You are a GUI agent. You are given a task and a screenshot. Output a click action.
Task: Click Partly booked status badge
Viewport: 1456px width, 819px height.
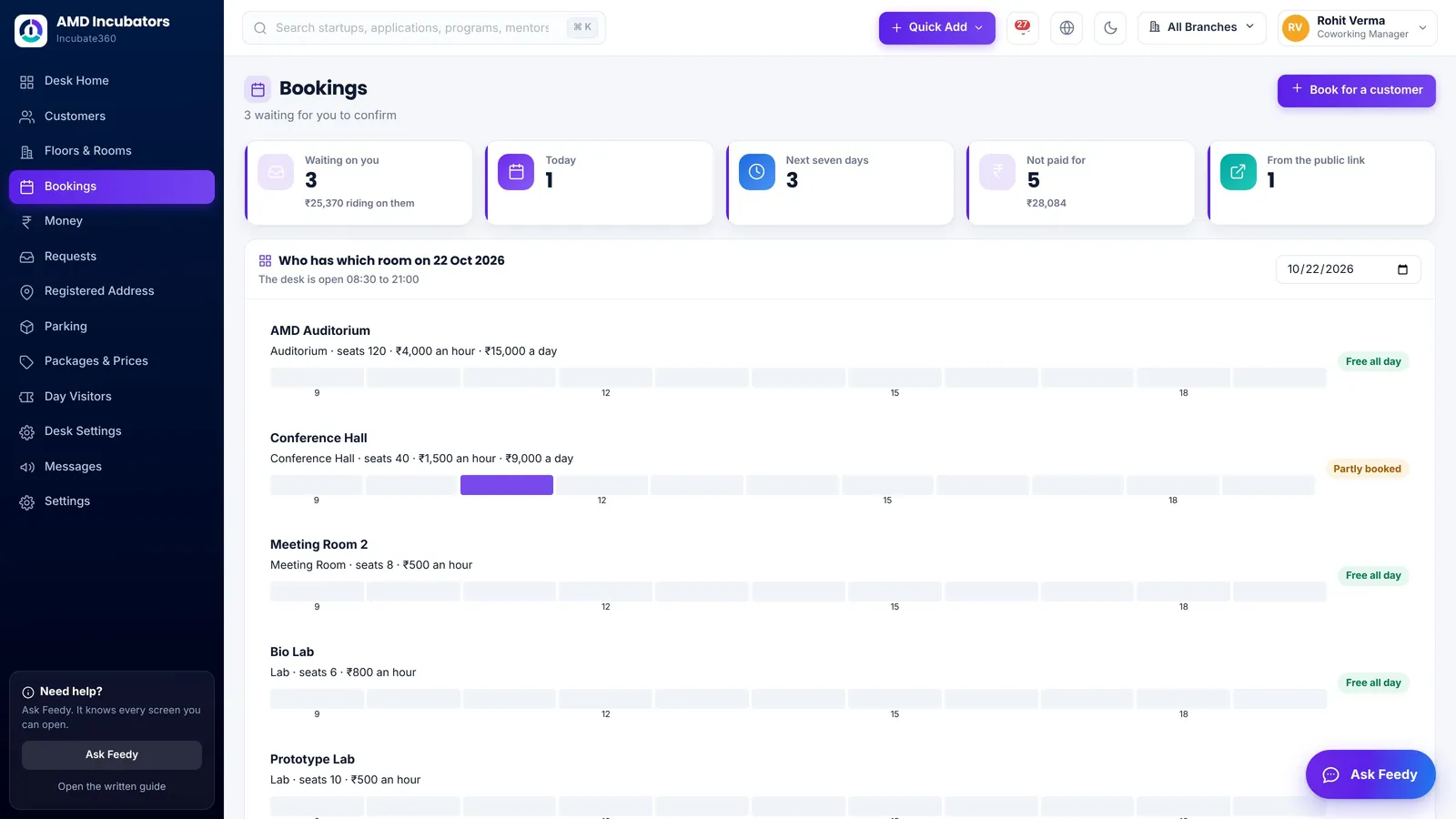coord(1367,469)
